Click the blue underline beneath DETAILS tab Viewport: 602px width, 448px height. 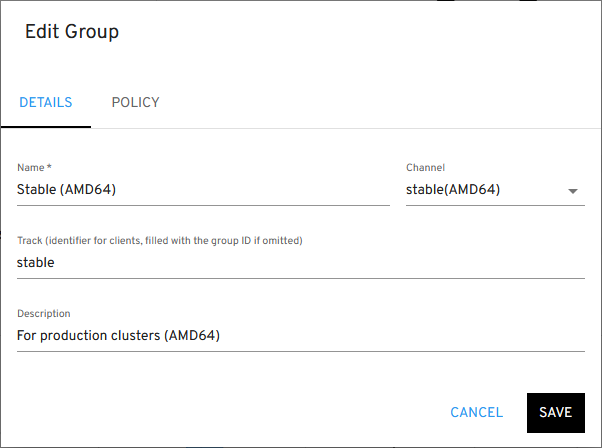click(x=46, y=126)
